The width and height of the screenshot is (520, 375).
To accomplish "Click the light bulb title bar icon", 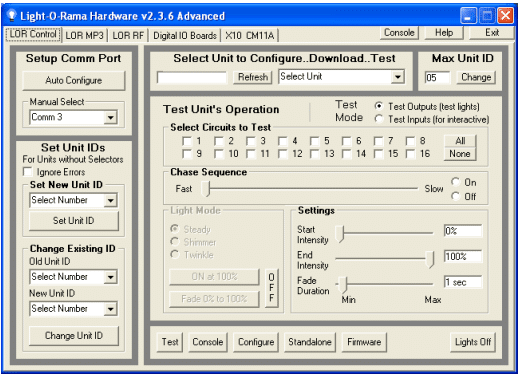I will point(12,15).
